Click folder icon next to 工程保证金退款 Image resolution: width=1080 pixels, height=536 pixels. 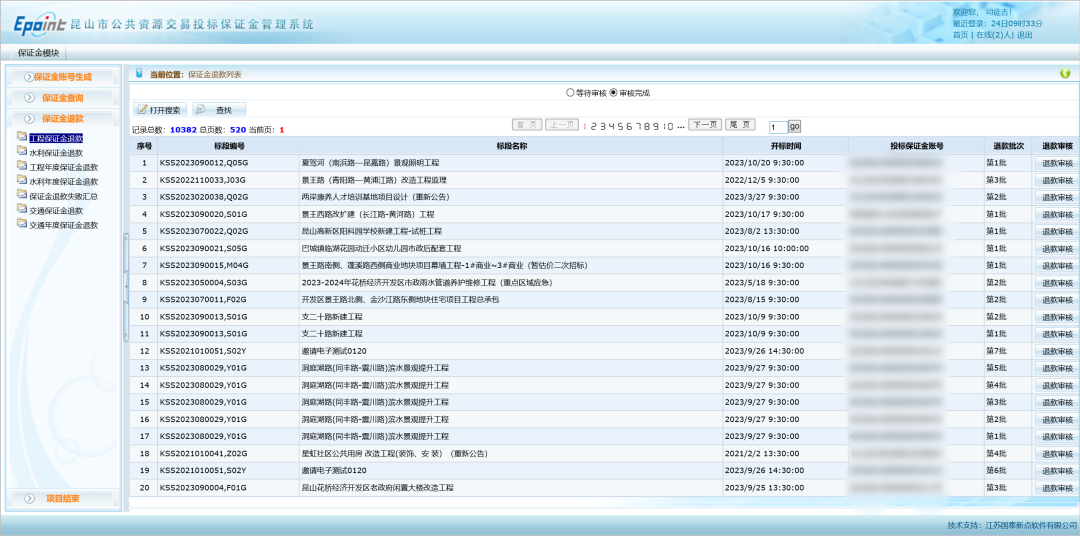click(22, 138)
